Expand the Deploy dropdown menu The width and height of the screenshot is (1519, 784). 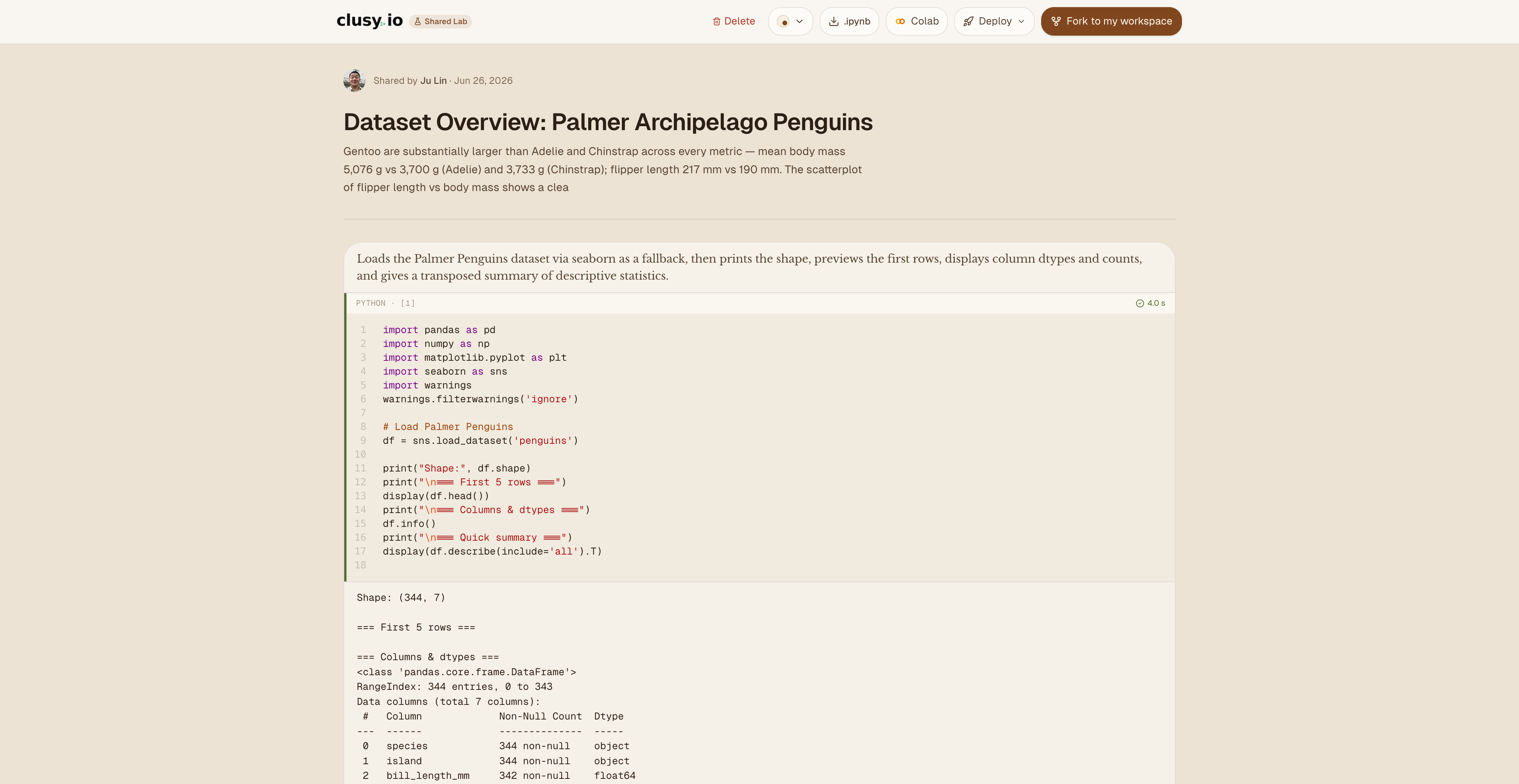click(994, 21)
